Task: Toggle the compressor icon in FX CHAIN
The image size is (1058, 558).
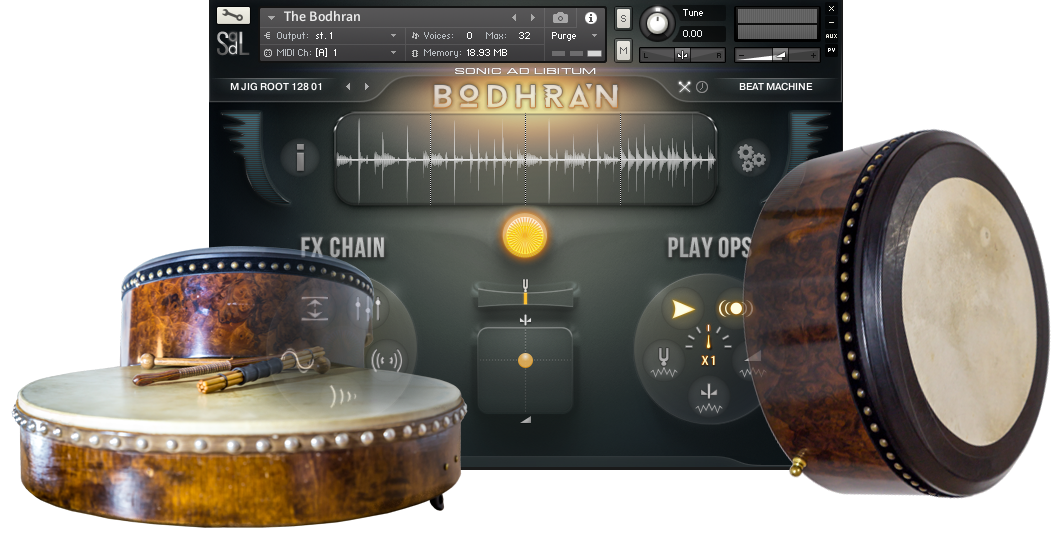Action: tap(314, 308)
